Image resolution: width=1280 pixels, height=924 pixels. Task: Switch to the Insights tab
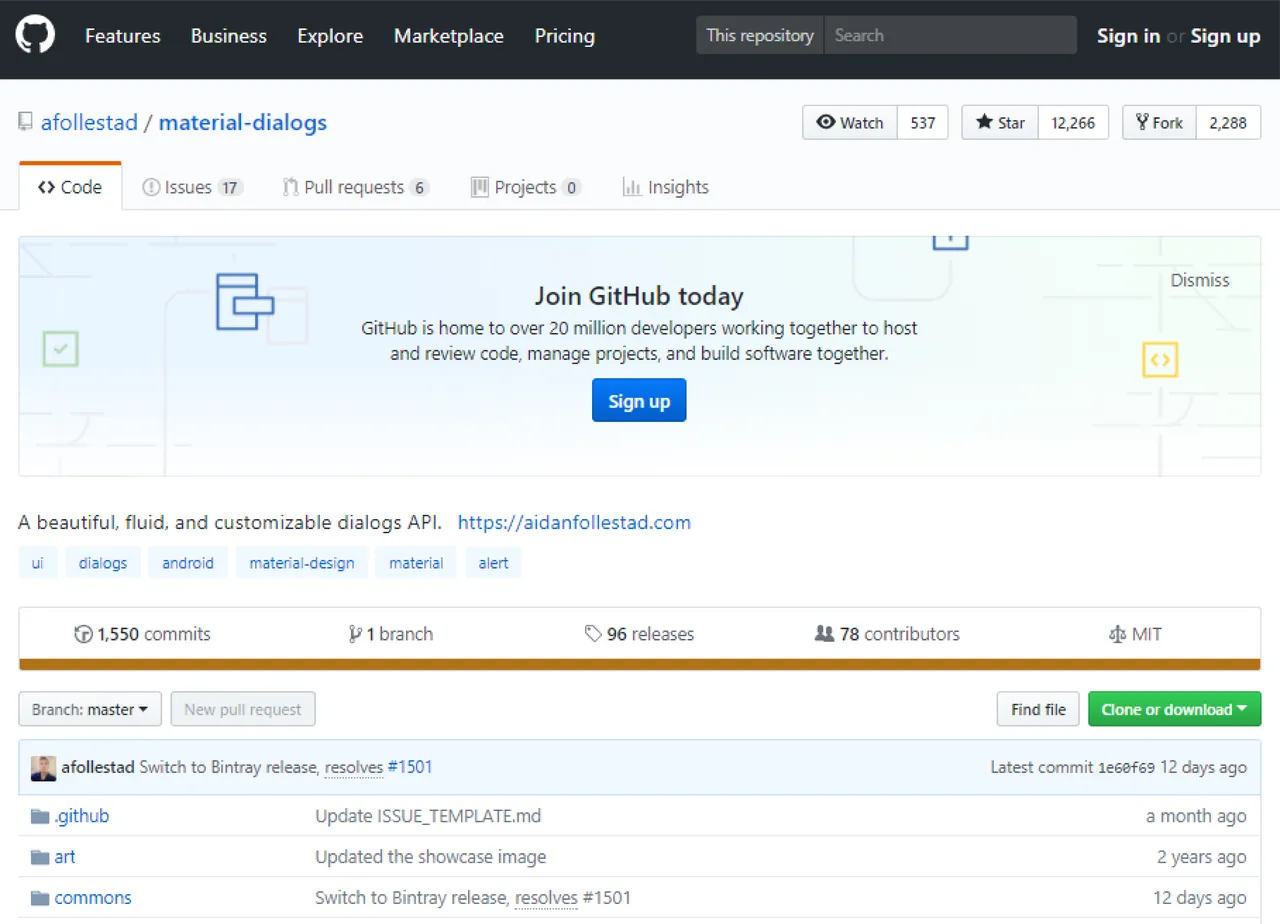click(665, 187)
